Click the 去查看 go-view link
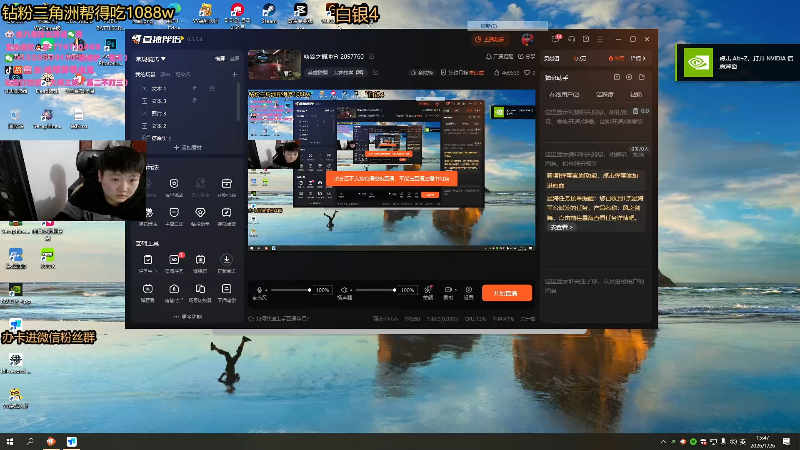This screenshot has width=800, height=450. [561, 227]
